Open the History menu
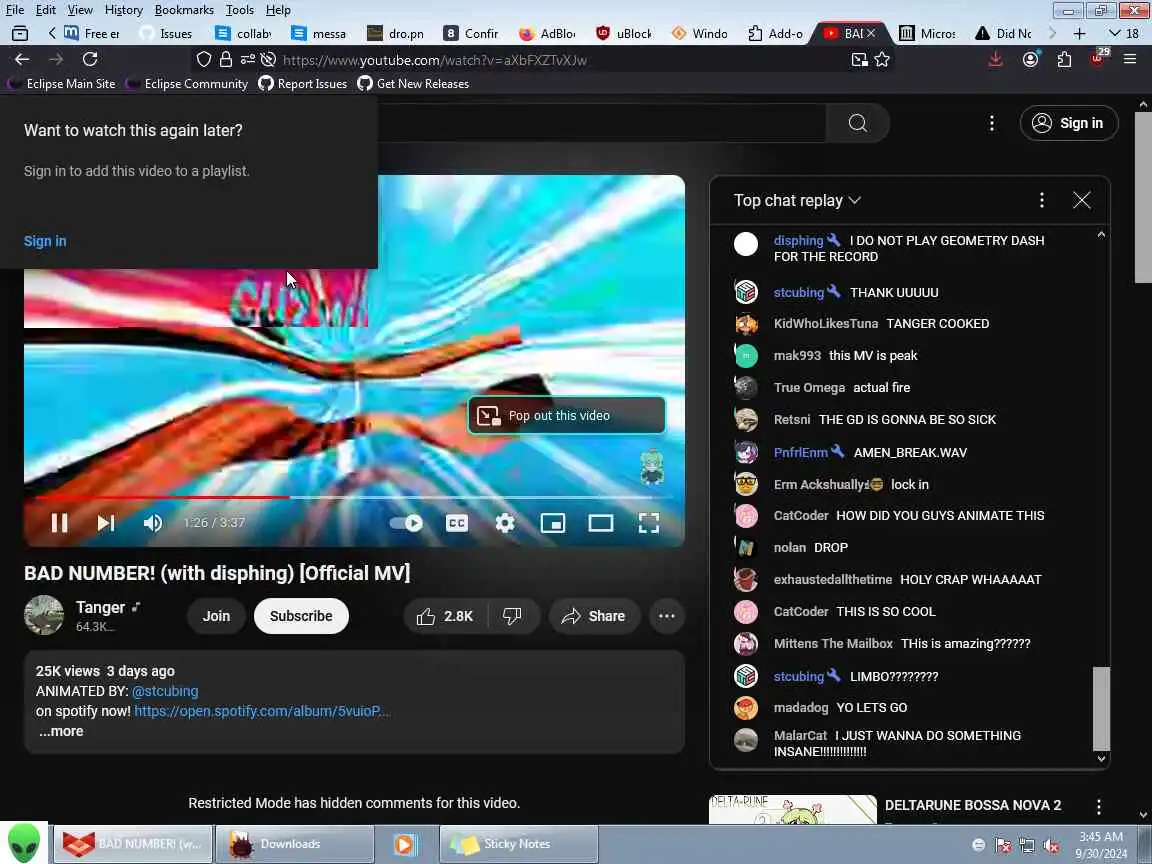This screenshot has width=1152, height=864. (123, 10)
